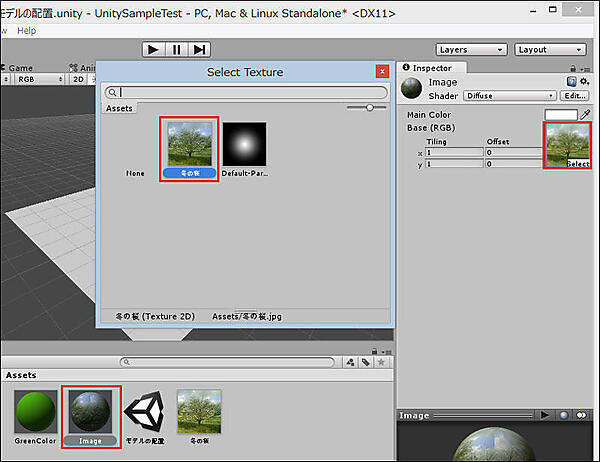Open the material settings gear icon

click(584, 81)
